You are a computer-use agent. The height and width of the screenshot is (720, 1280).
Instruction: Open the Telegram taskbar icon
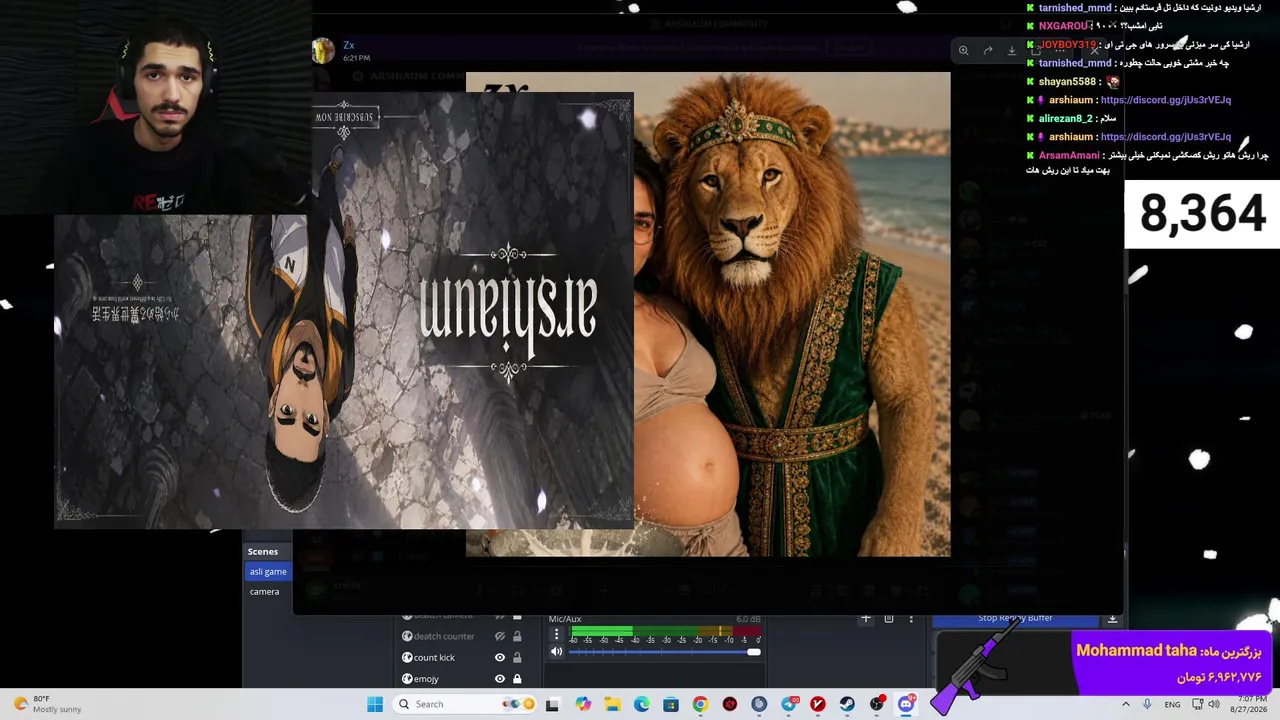click(x=789, y=704)
